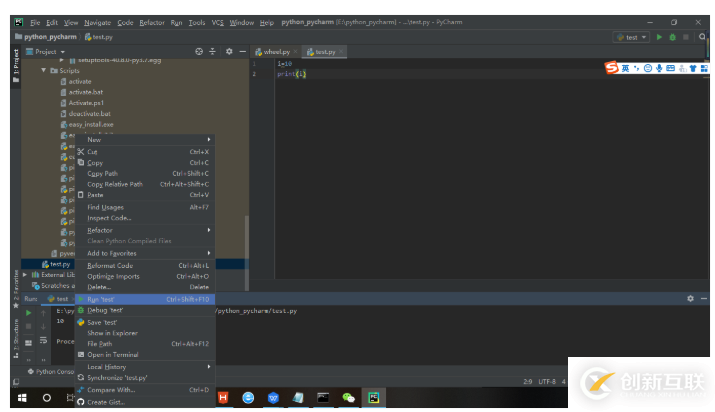The width and height of the screenshot is (715, 412).
Task: Open the Refactor menu in the menu bar
Action: point(152,22)
